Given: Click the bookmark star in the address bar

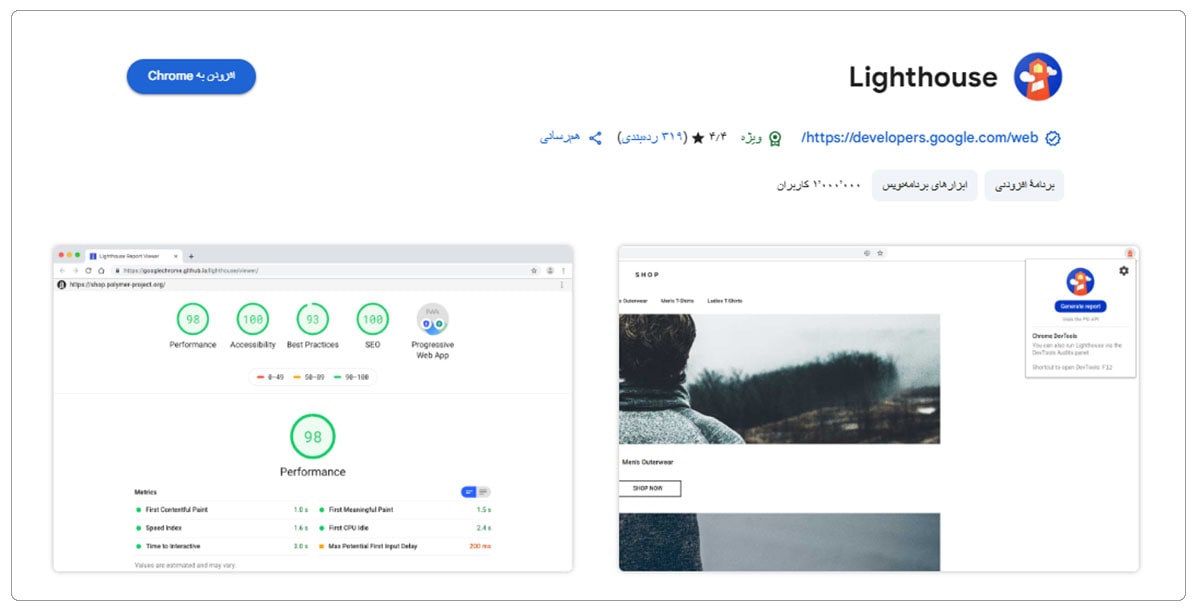Looking at the screenshot, I should pyautogui.click(x=533, y=270).
